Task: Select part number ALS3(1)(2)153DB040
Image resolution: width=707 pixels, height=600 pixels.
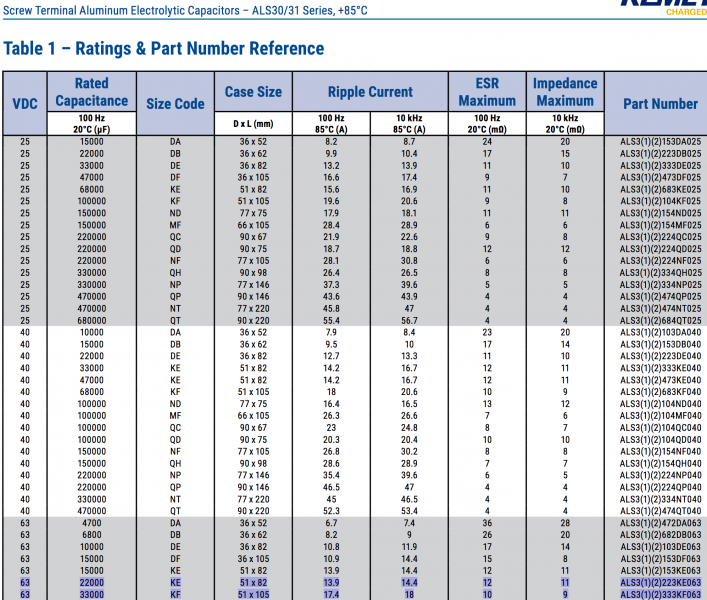Action: [661, 344]
